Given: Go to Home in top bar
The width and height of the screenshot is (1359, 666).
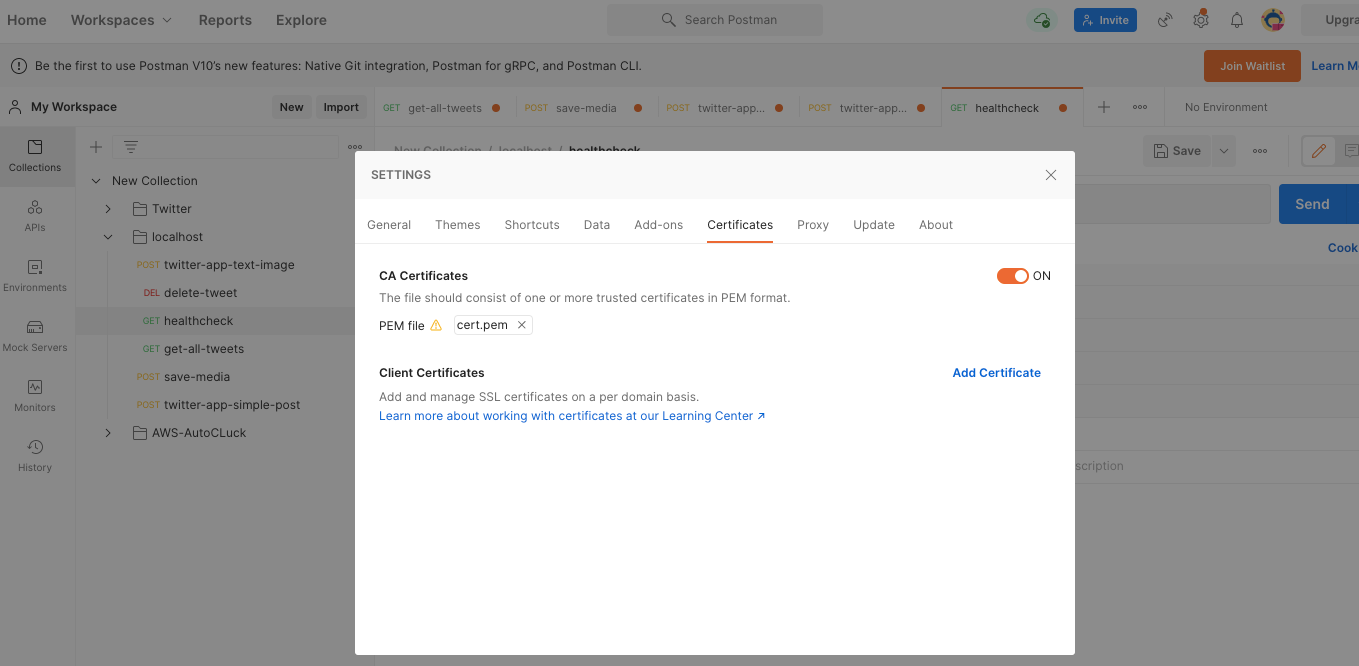Looking at the screenshot, I should click(x=27, y=20).
